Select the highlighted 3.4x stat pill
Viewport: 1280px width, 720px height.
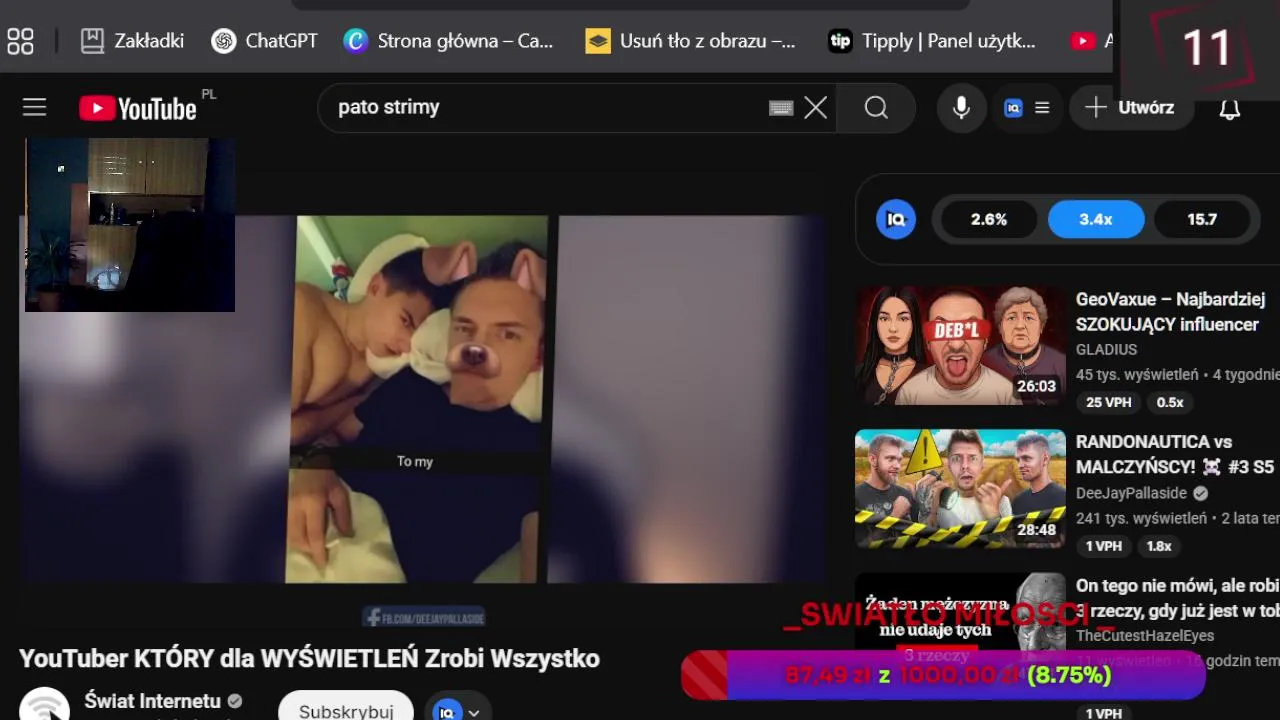[x=1096, y=219]
